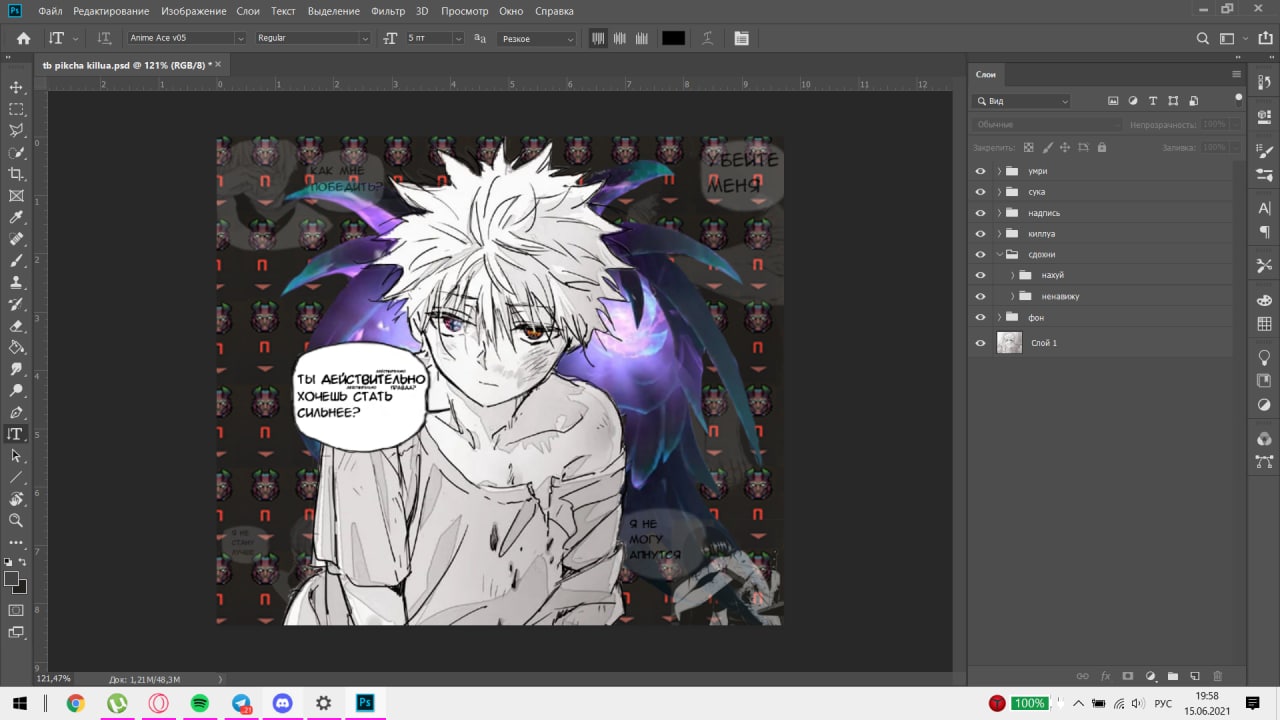The image size is (1280, 720).
Task: Open the Anime Ace v05 font dropdown
Action: tap(239, 38)
